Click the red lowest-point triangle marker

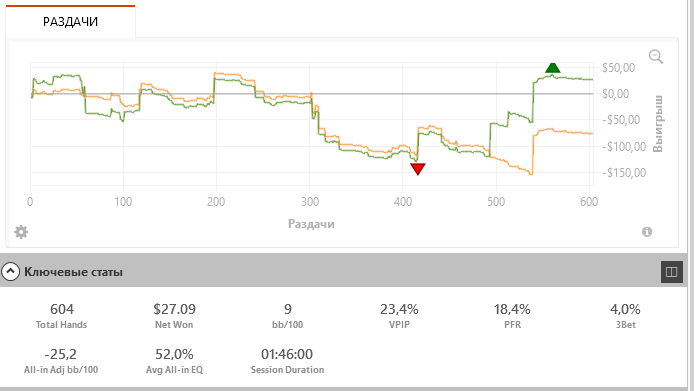click(x=418, y=169)
